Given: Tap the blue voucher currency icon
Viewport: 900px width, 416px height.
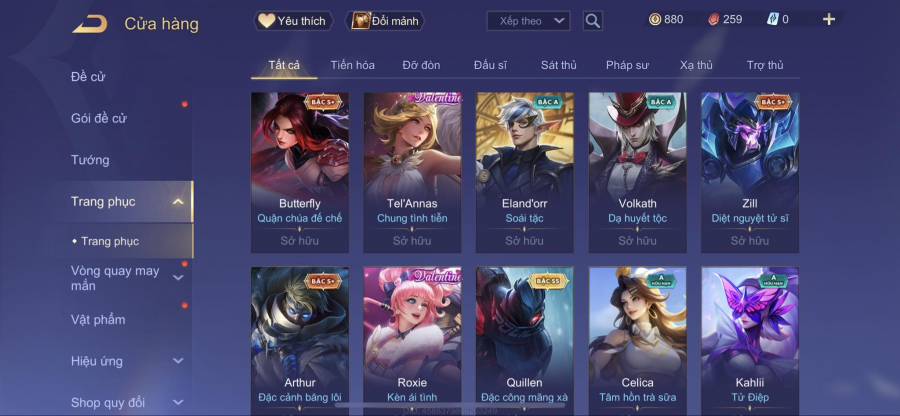Looking at the screenshot, I should pos(773,20).
